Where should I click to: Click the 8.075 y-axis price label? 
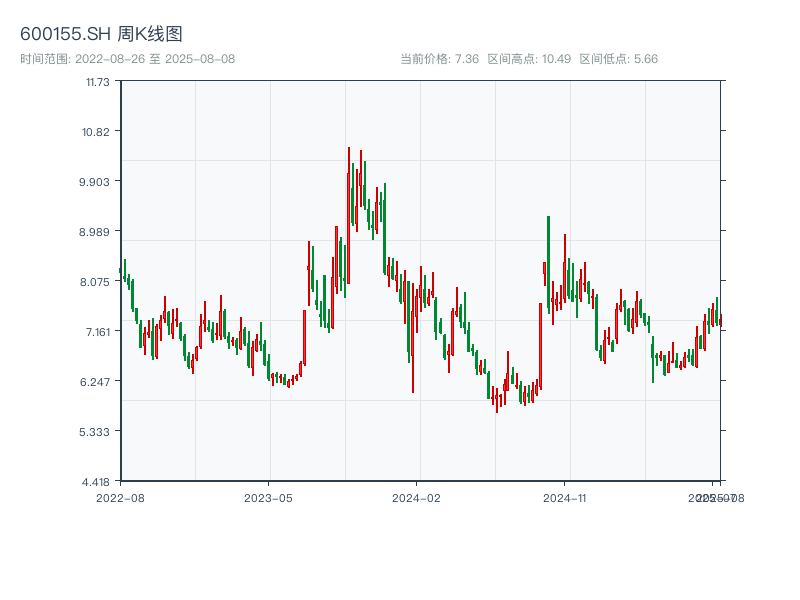coord(97,282)
